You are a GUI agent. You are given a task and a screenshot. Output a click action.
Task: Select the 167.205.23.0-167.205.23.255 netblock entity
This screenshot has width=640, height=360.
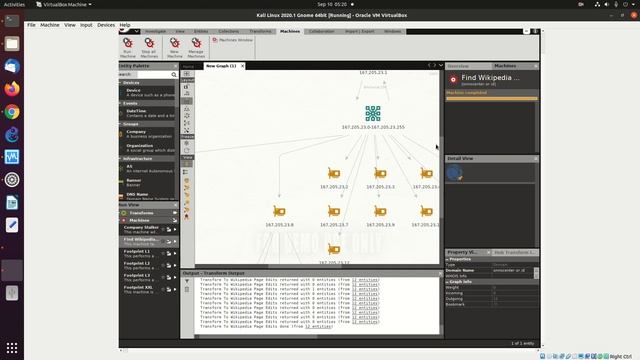(x=373, y=113)
